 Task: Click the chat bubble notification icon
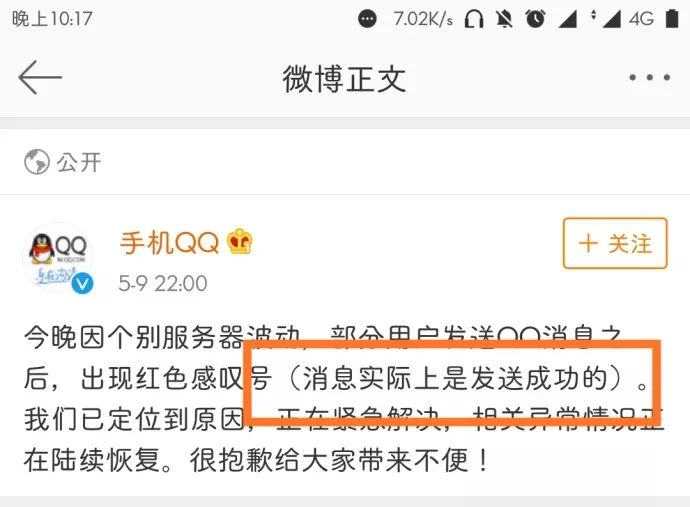pyautogui.click(x=367, y=19)
